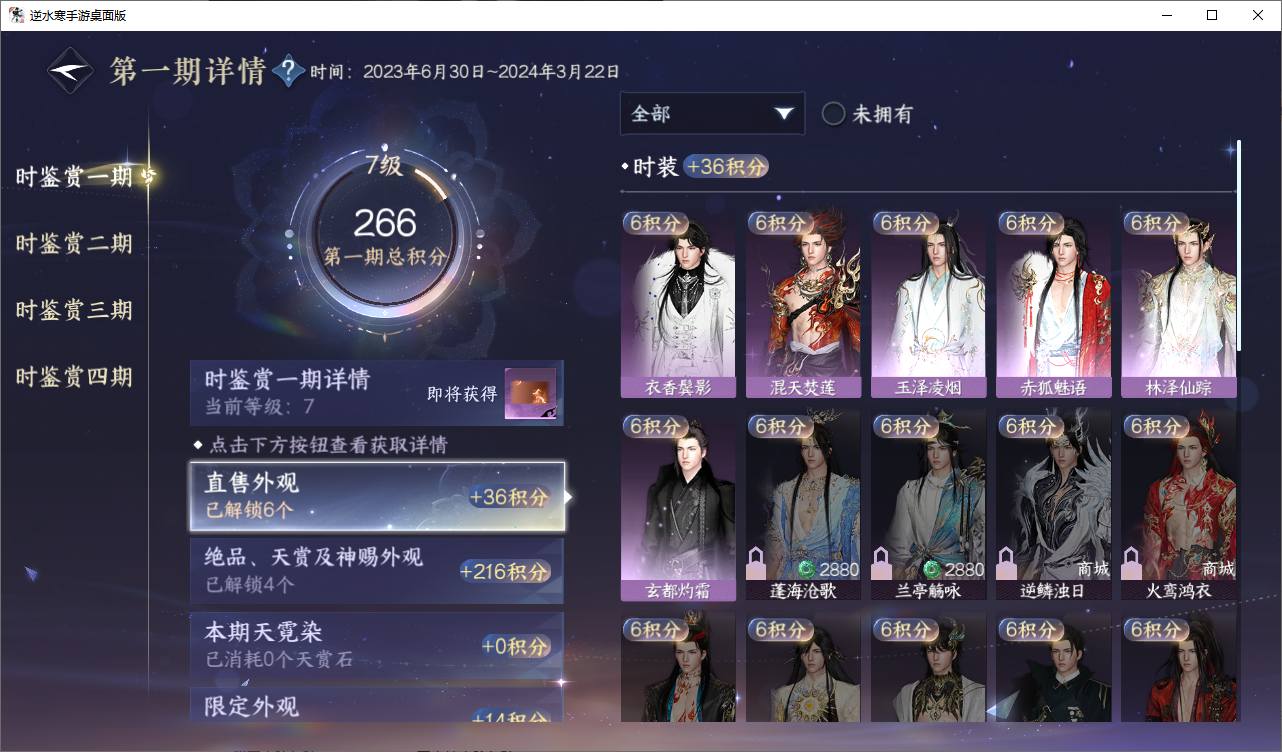
Task: Click the lock icon on 蓬海沧歌
Action: click(x=756, y=563)
